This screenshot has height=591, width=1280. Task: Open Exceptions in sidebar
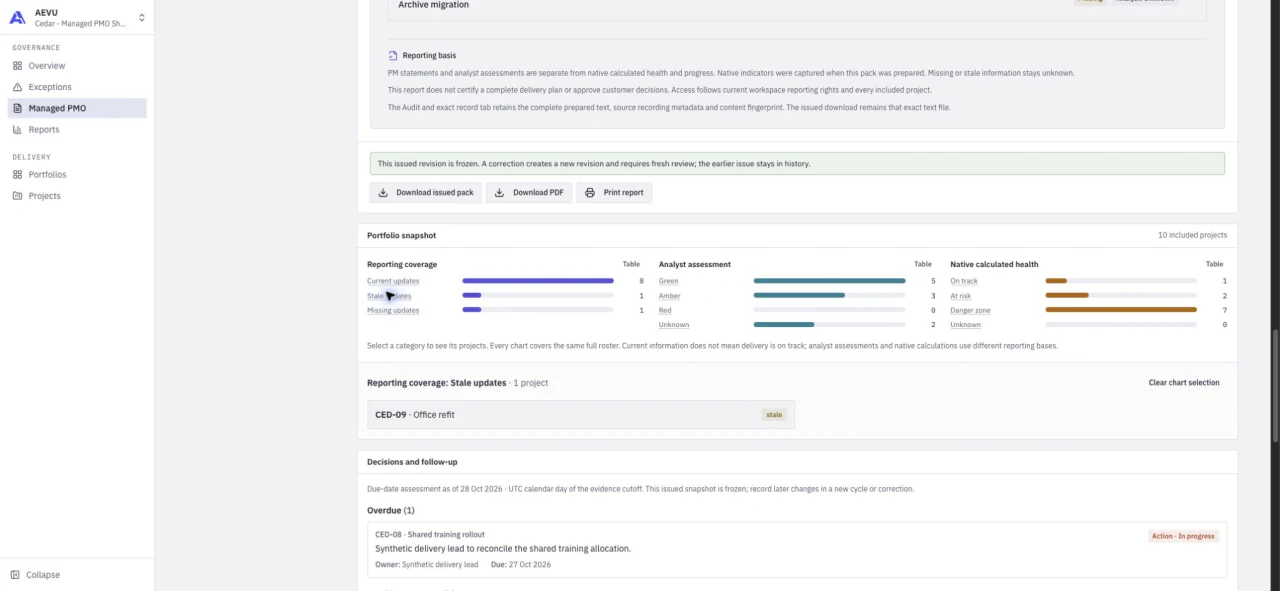coord(77,87)
